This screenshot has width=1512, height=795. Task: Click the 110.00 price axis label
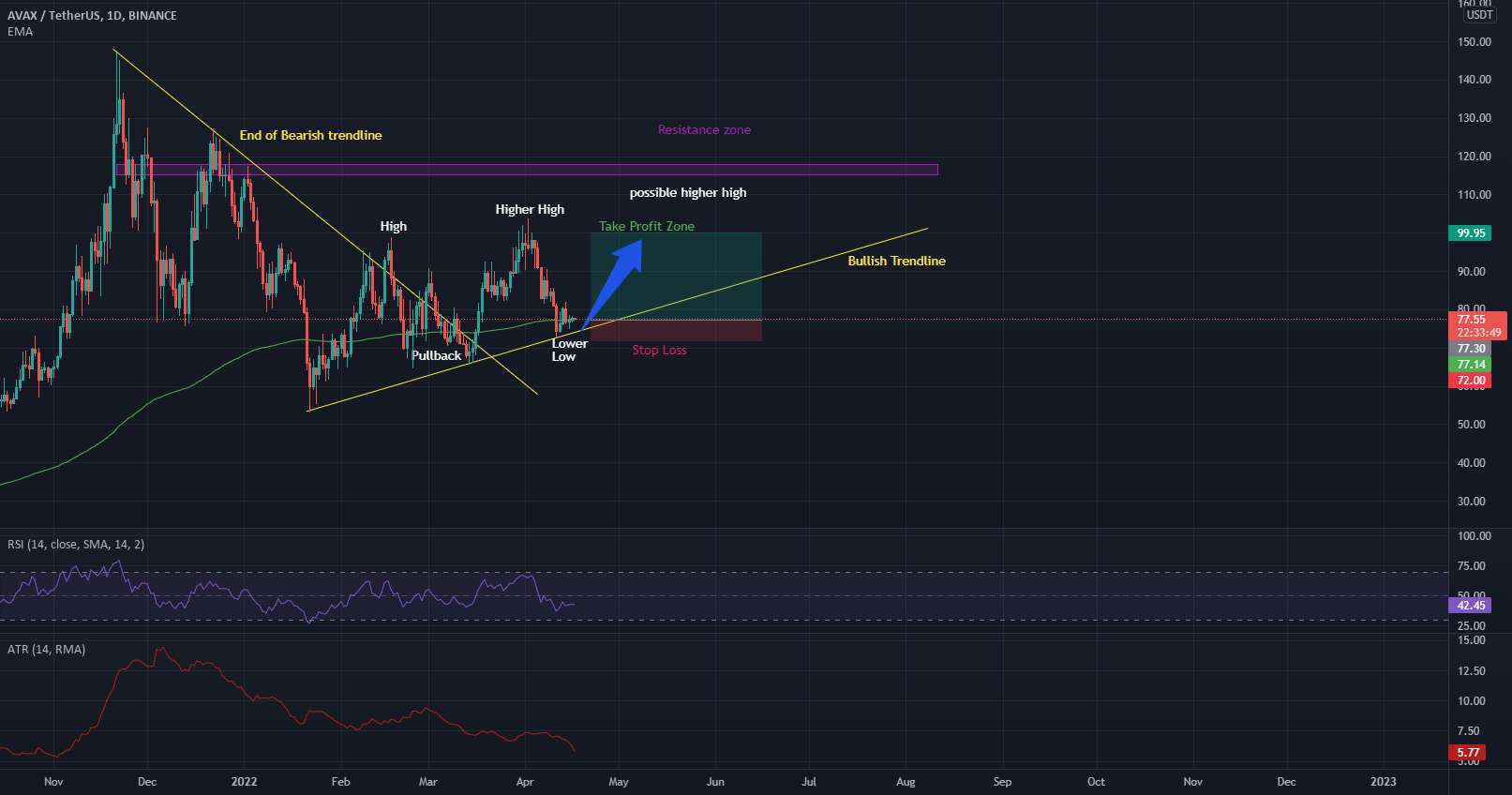1474,195
